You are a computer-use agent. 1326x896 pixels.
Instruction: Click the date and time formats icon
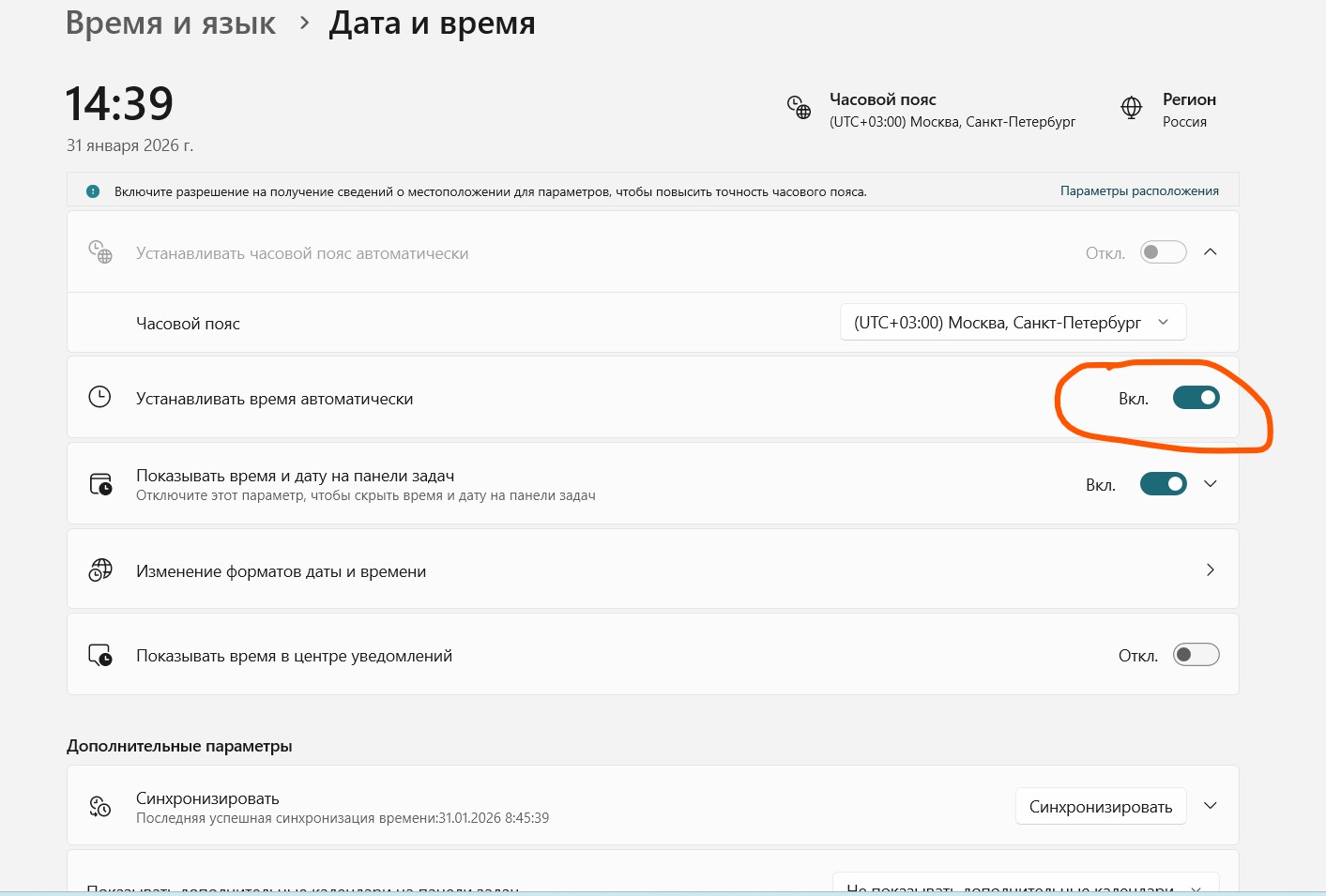(x=100, y=570)
